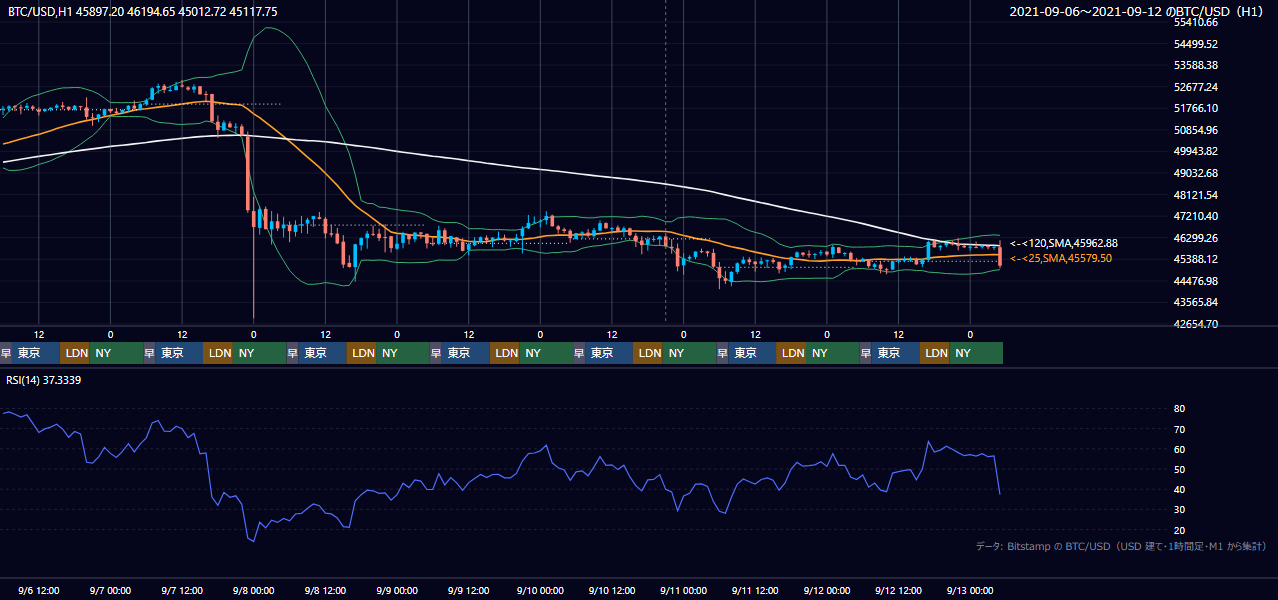
Task: Select the RSI 50 scale value
Action: pos(1180,469)
